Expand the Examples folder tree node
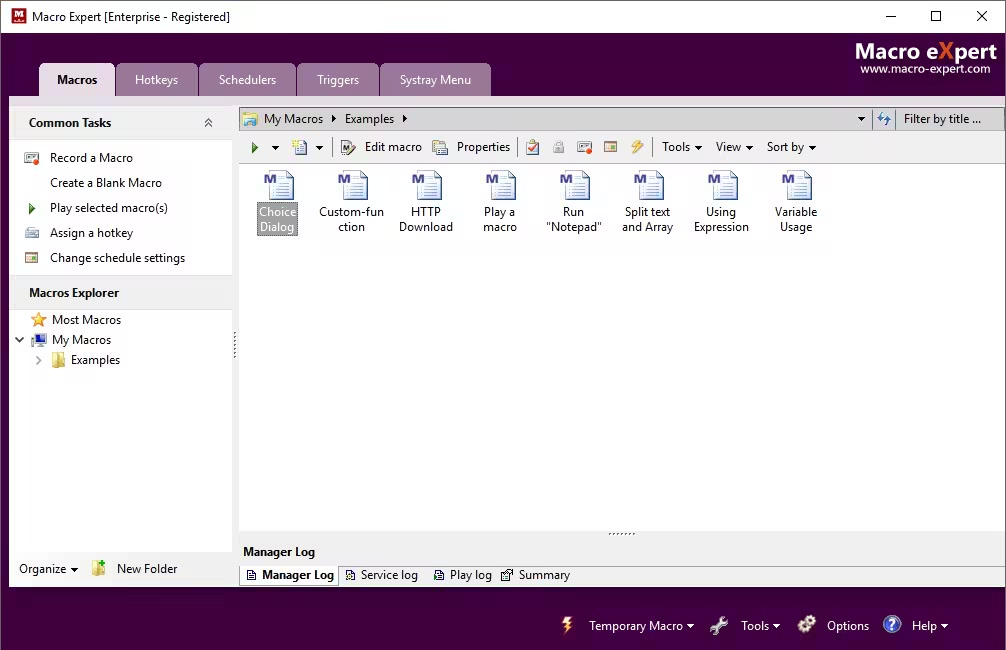This screenshot has height=650, width=1006. pyautogui.click(x=39, y=360)
